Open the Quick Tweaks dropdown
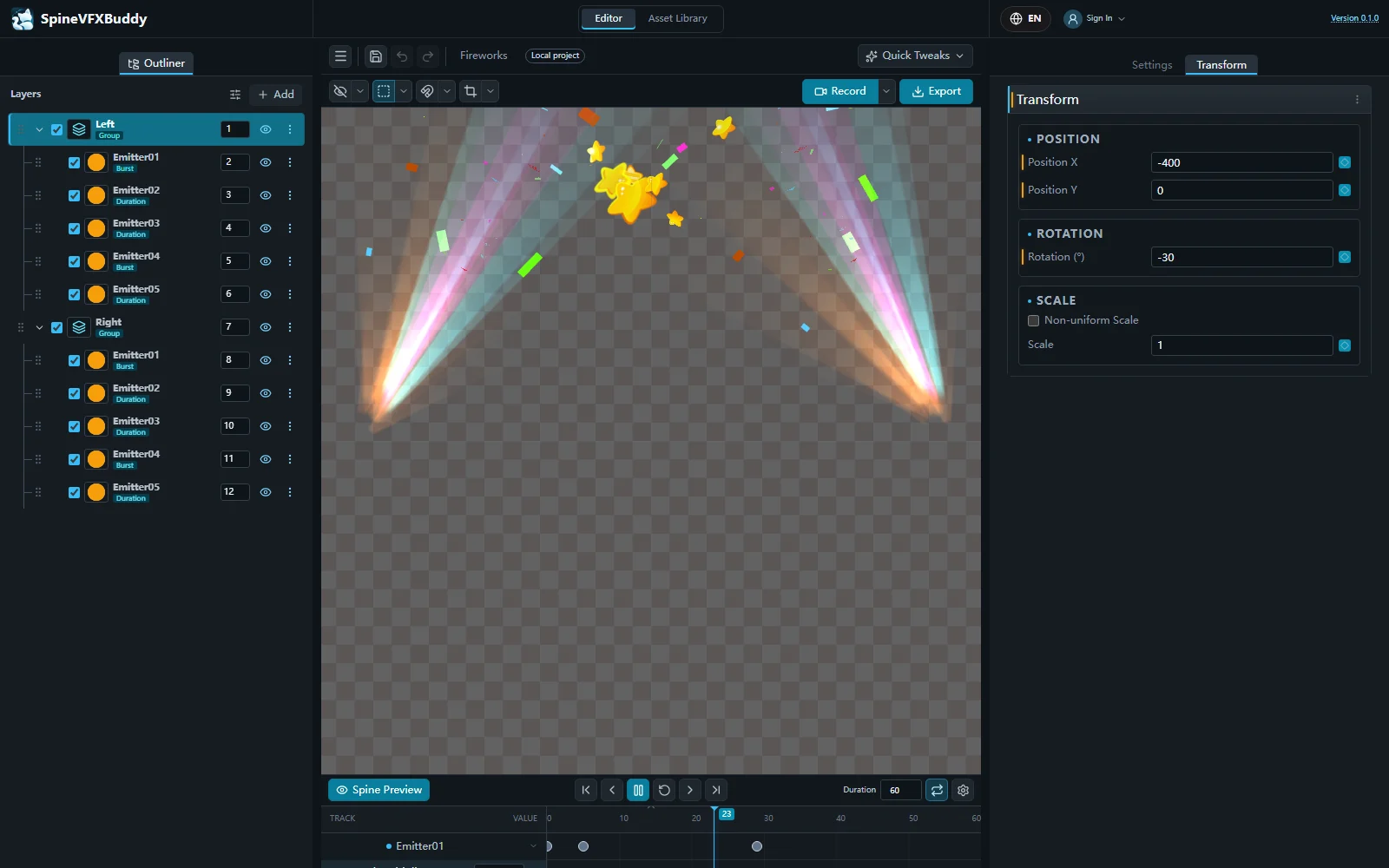 [915, 56]
